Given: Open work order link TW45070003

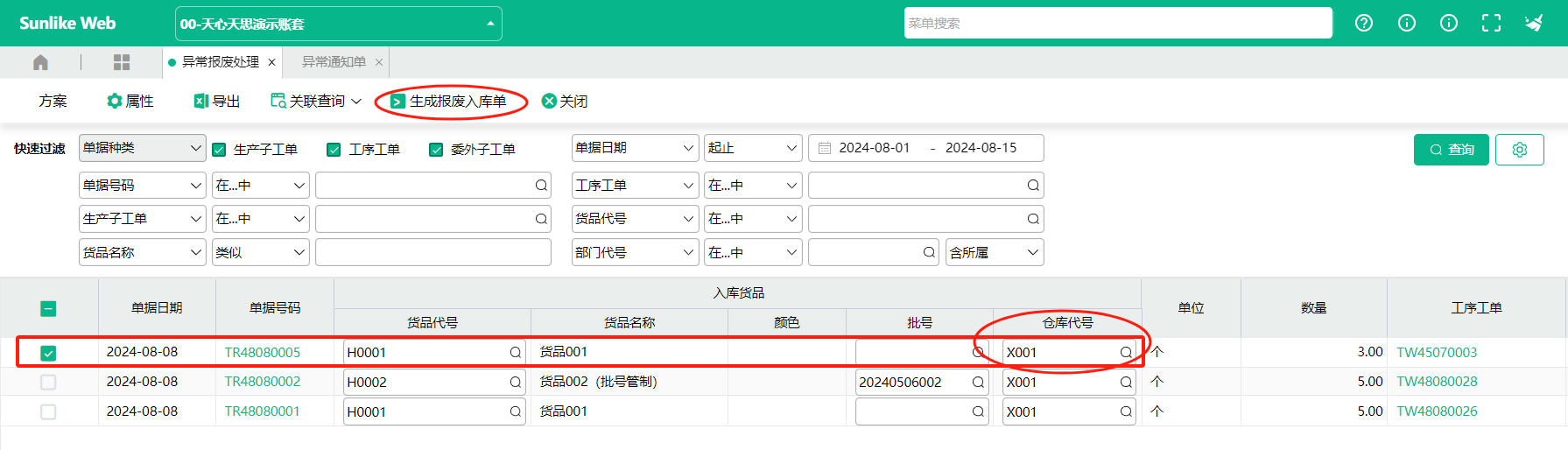Looking at the screenshot, I should [1437, 353].
